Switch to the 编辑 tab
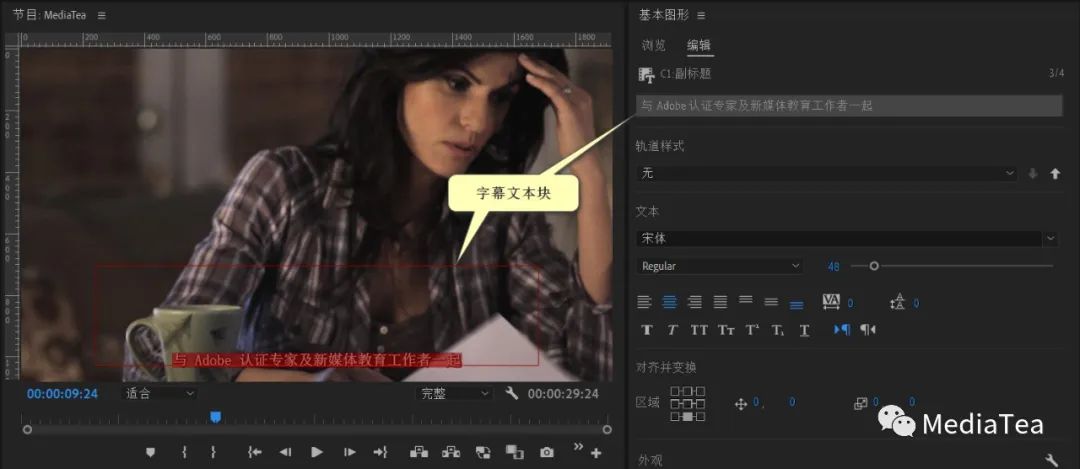Image resolution: width=1080 pixels, height=469 pixels. (698, 45)
